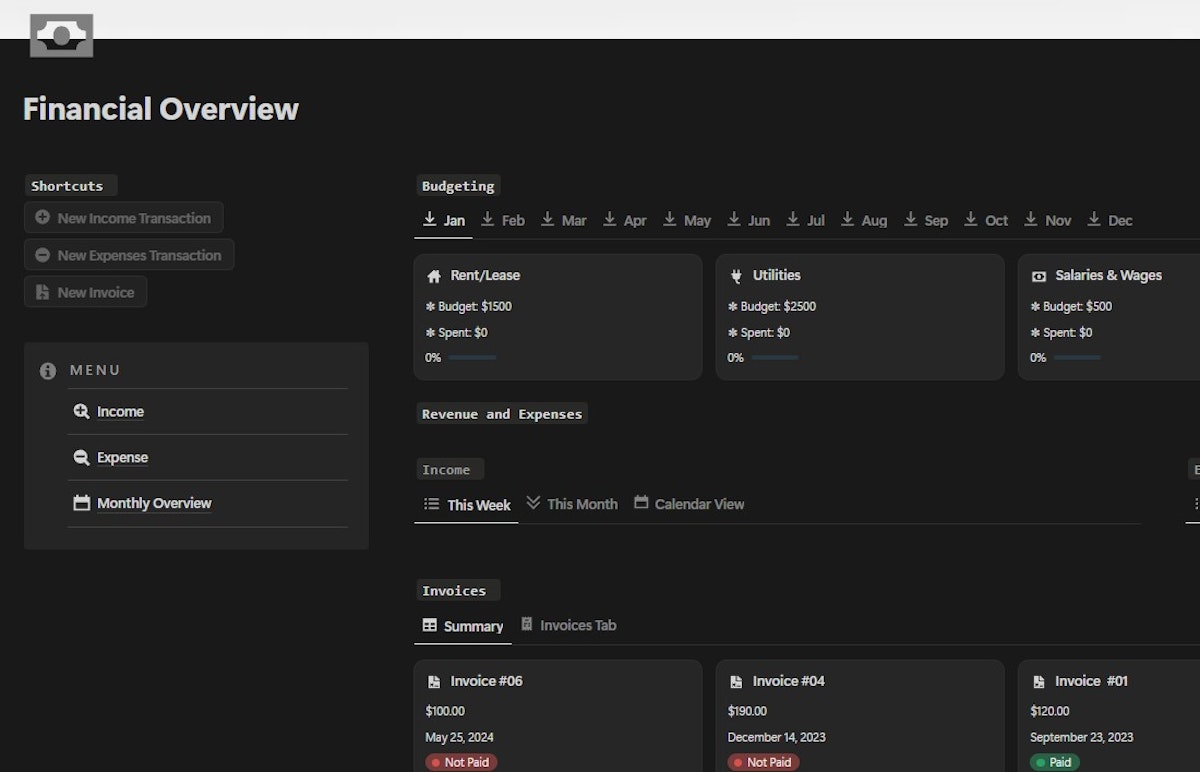Switch to the Jan budgeting tab
1200x772 pixels.
tap(444, 220)
